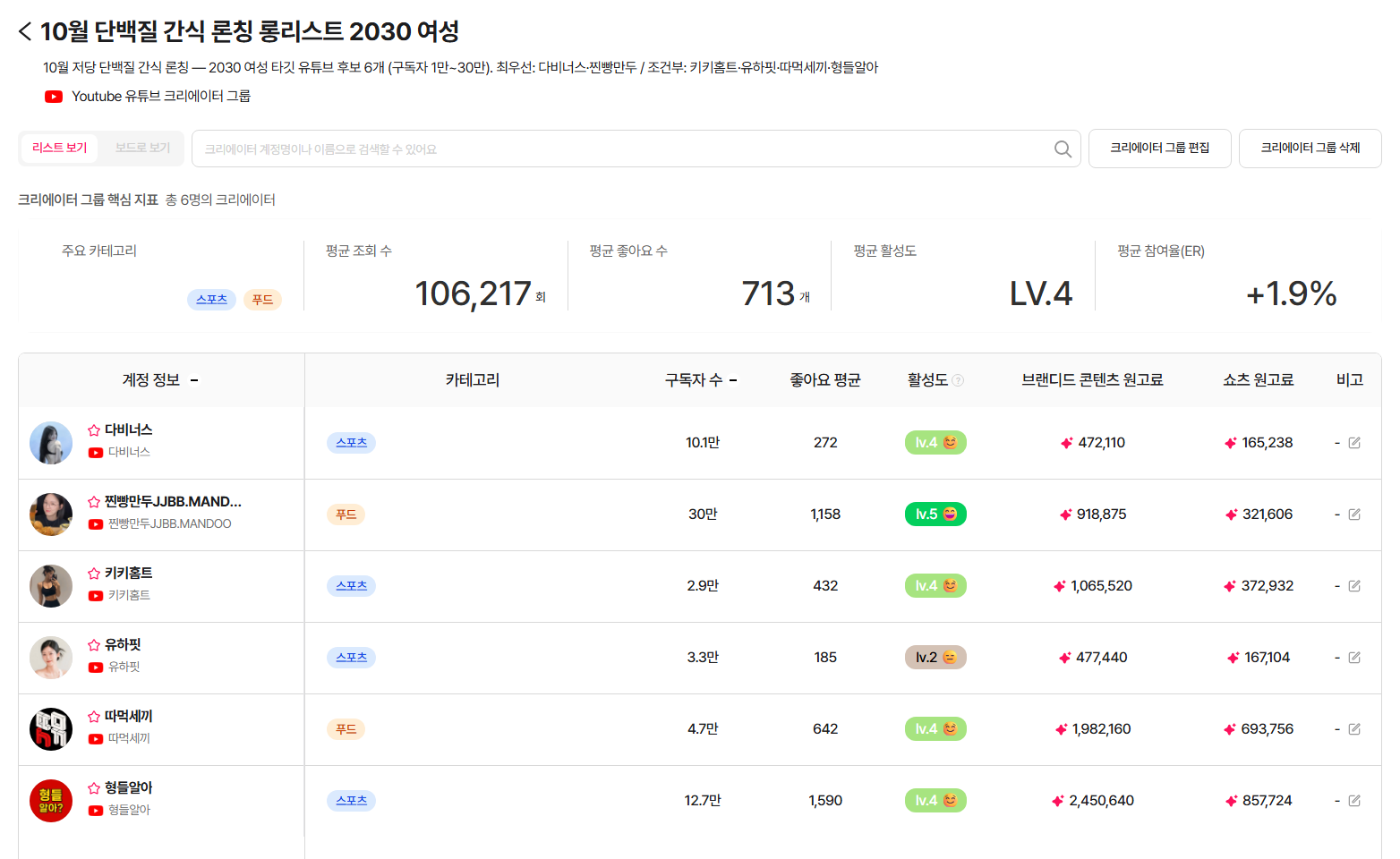
Task: Open the 키키홈트 channel handle link
Action: [x=129, y=596]
